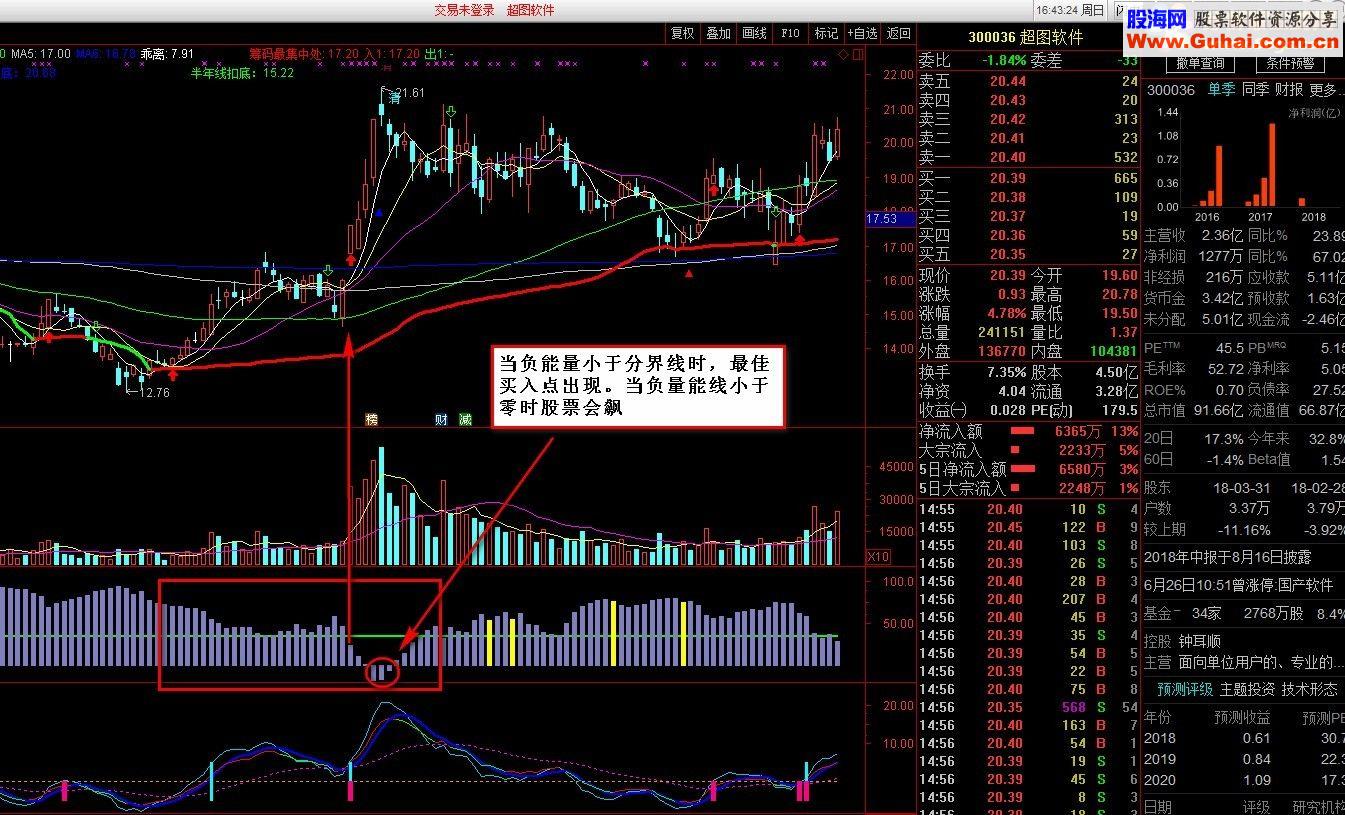This screenshot has height=815, width=1345.
Task: Click the square panel icon at chart corner
Action: tap(857, 54)
